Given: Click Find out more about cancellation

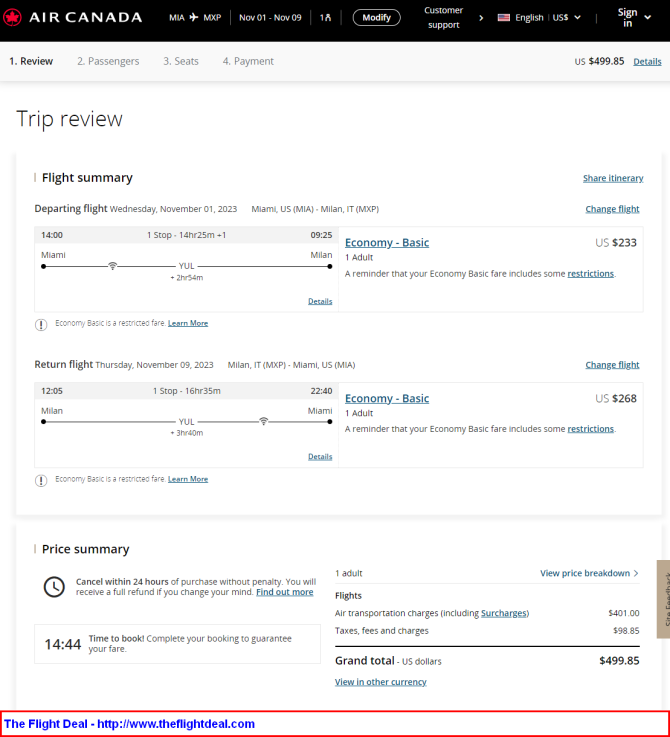Looking at the screenshot, I should 284,592.
